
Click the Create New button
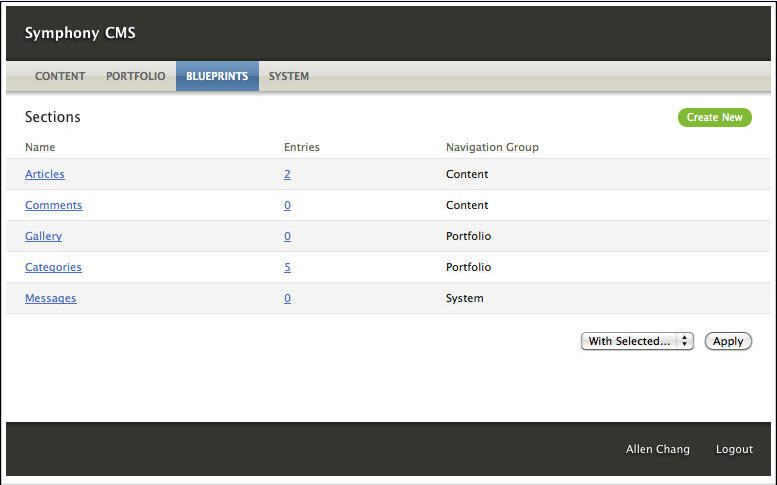click(x=714, y=117)
